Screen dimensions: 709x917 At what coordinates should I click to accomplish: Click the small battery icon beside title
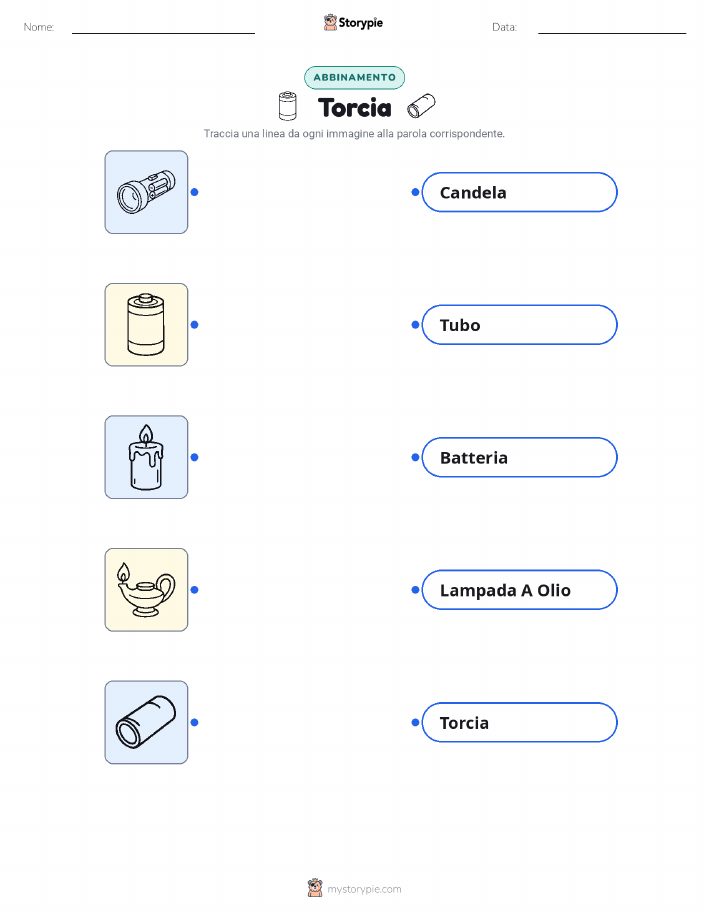point(287,106)
